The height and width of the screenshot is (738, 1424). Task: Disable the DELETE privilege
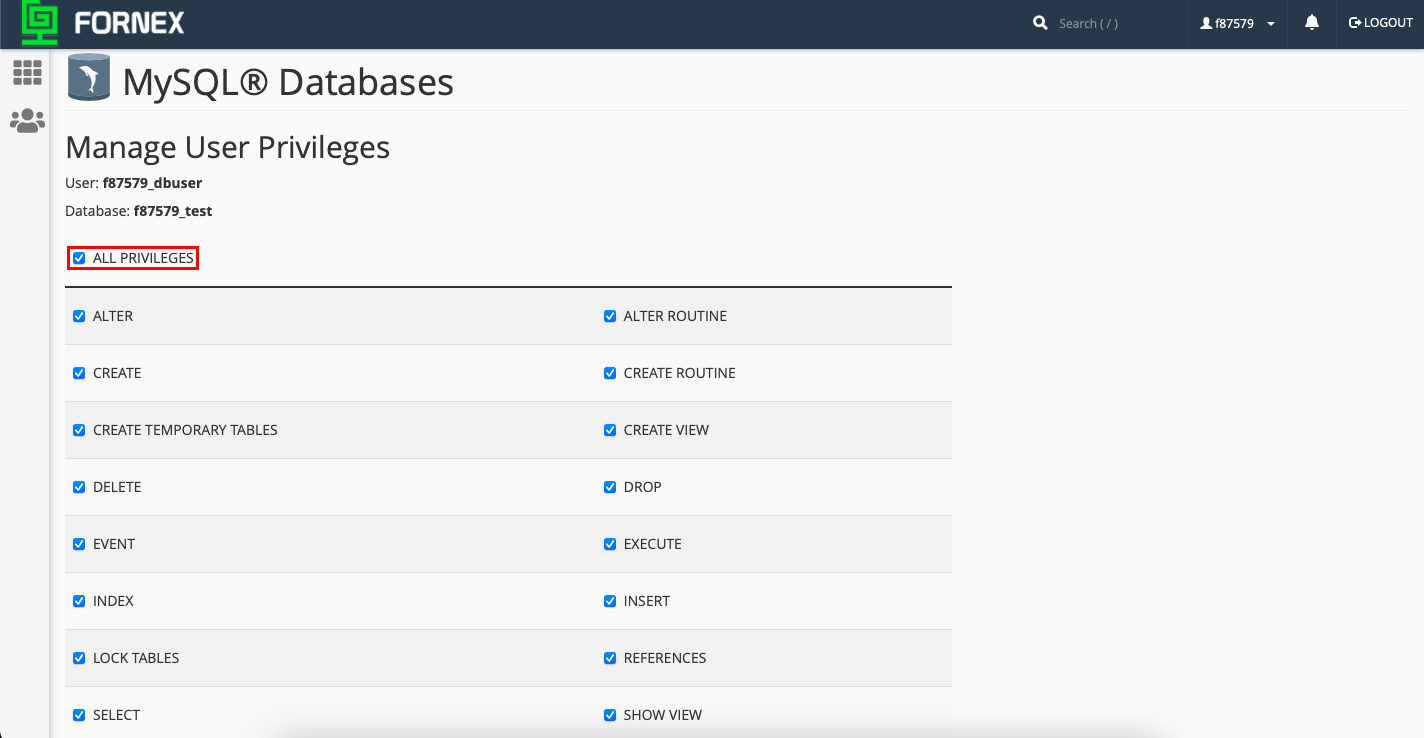[79, 487]
